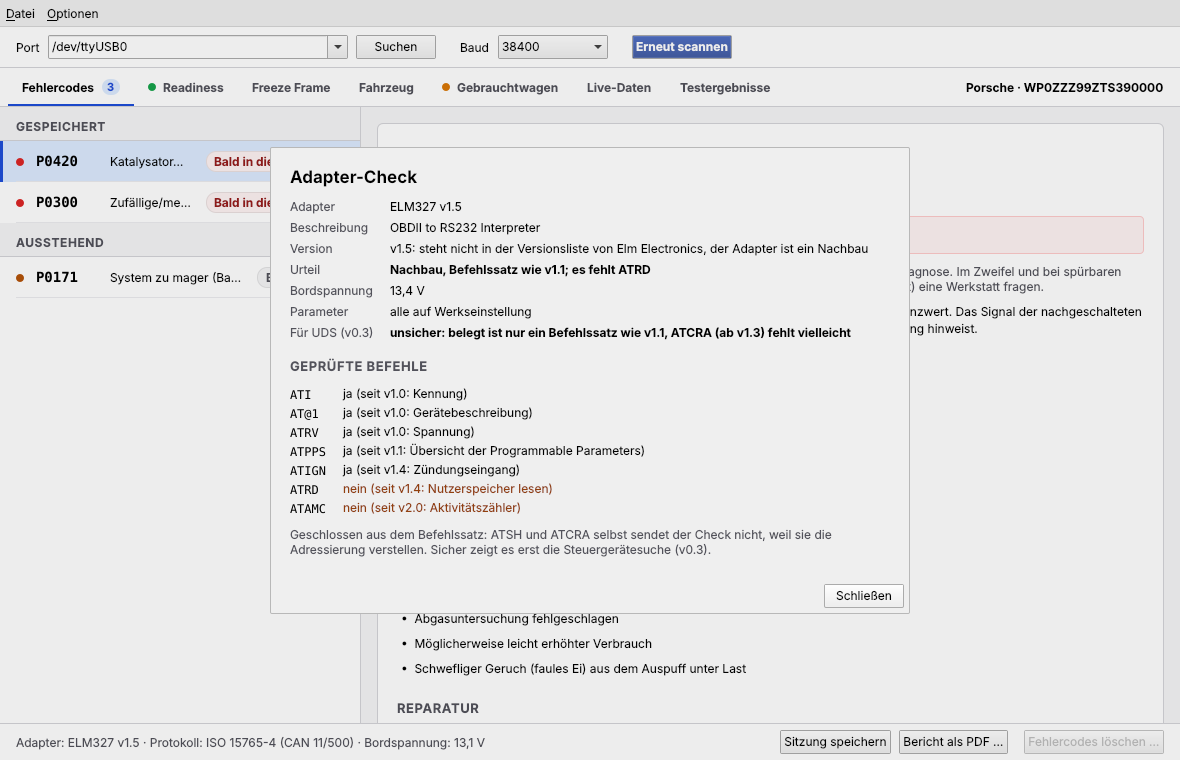The width and height of the screenshot is (1180, 760).
Task: Click the AUSSTEHEND section header
Action: (x=59, y=242)
